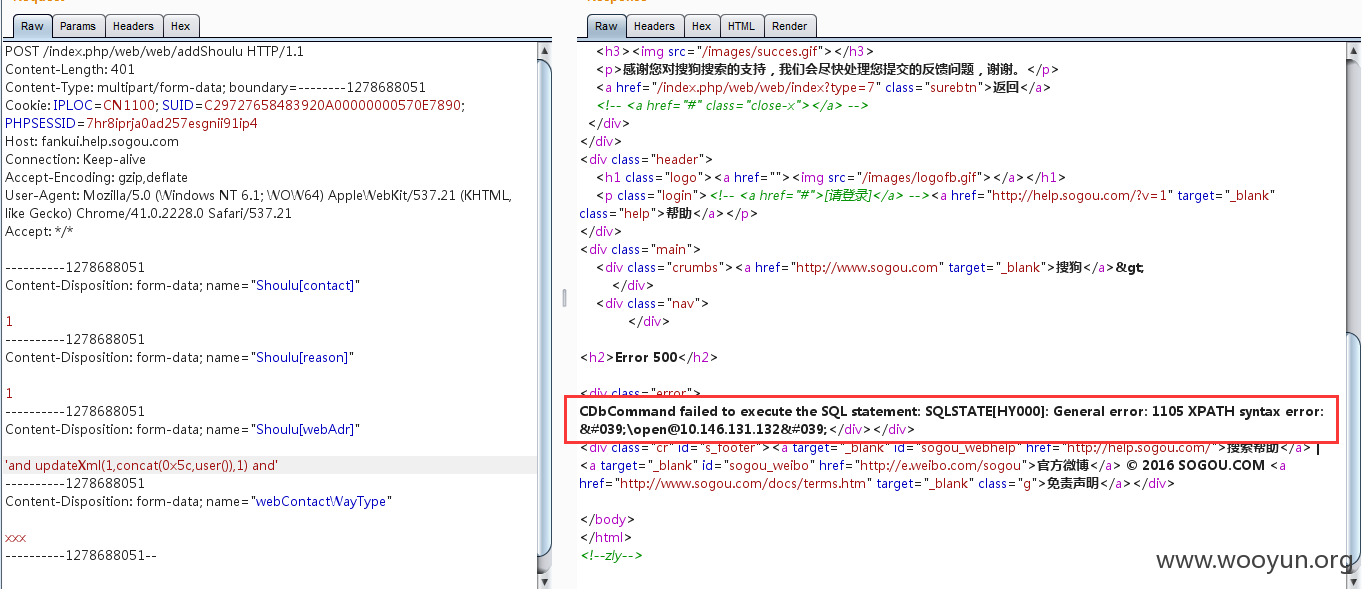Click the Error 500 heading line
The image size is (1362, 589).
pyautogui.click(x=650, y=357)
